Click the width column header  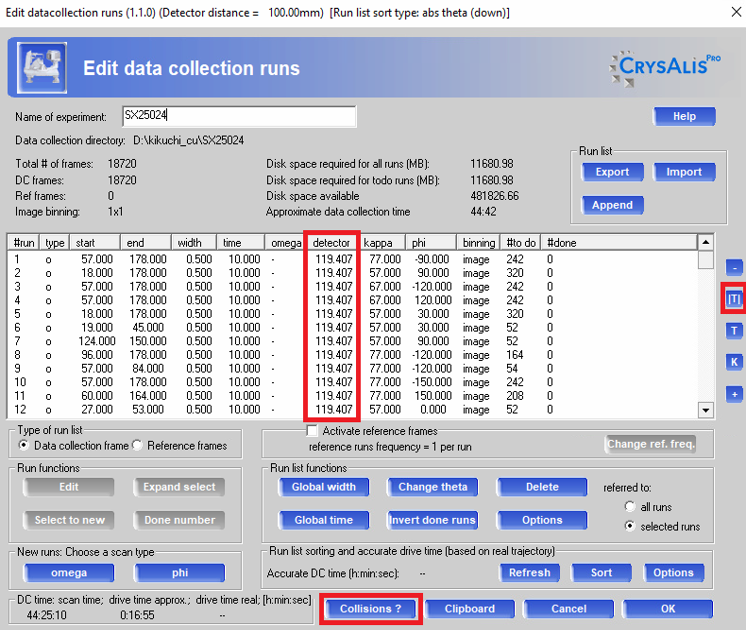(194, 243)
